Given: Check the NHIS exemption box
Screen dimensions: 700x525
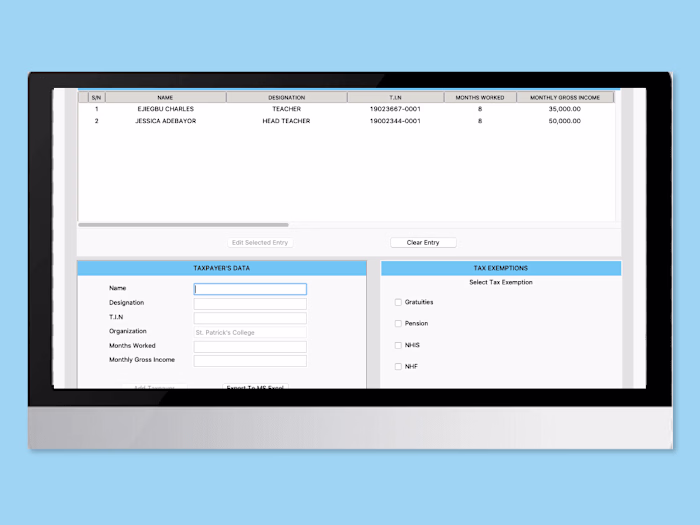Looking at the screenshot, I should (398, 345).
